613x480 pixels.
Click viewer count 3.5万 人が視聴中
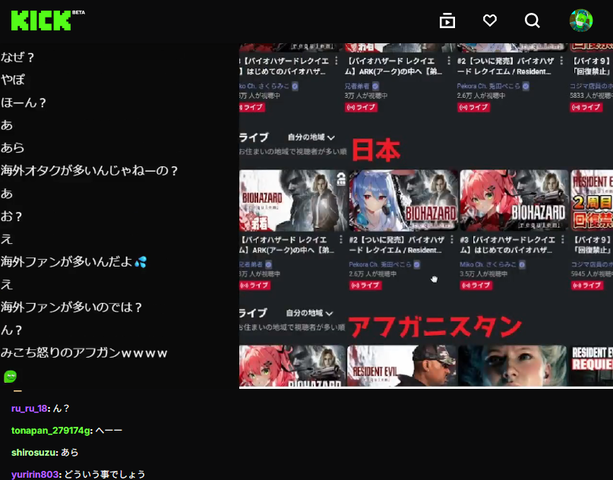484,274
